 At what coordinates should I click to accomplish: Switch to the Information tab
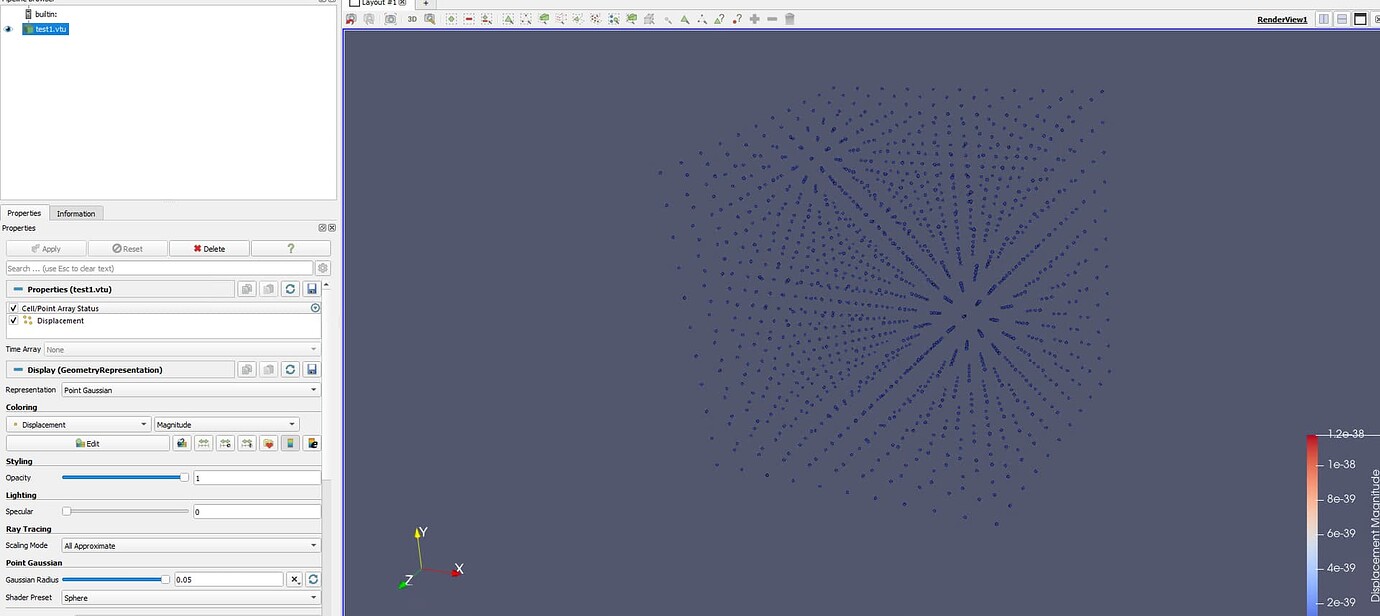click(76, 213)
